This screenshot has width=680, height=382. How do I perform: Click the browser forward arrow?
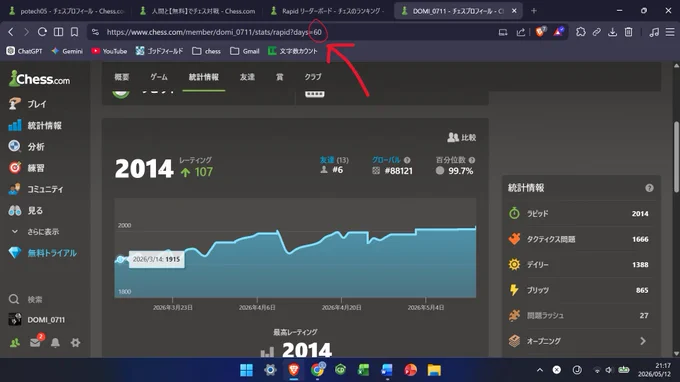26,32
